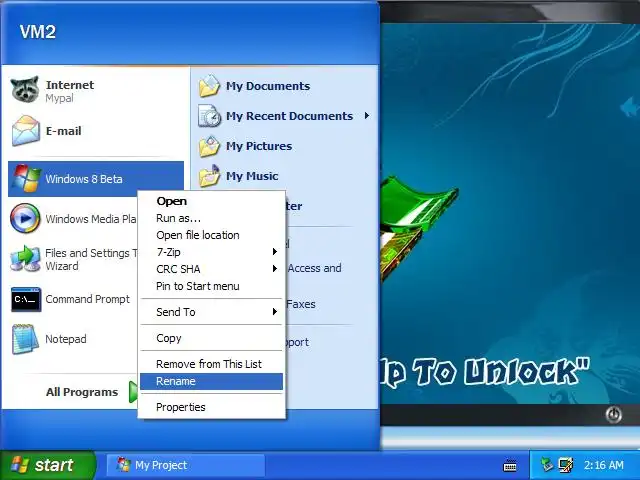This screenshot has height=480, width=640.
Task: Click the My Recent Documents clock icon
Action: pyautogui.click(x=209, y=116)
